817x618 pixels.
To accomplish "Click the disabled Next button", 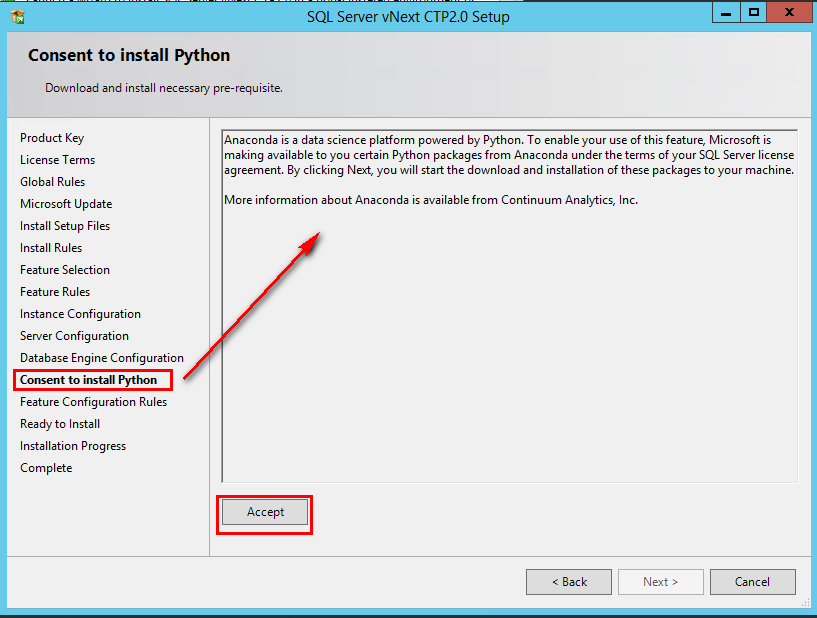I will 661,582.
